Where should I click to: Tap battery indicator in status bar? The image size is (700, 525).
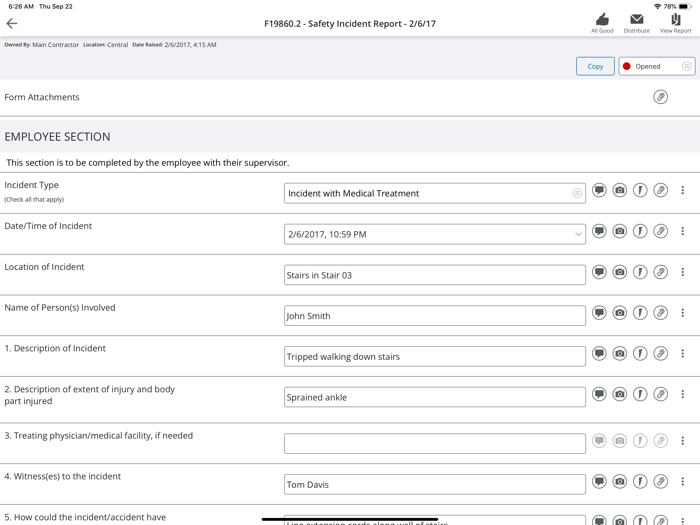[685, 6]
